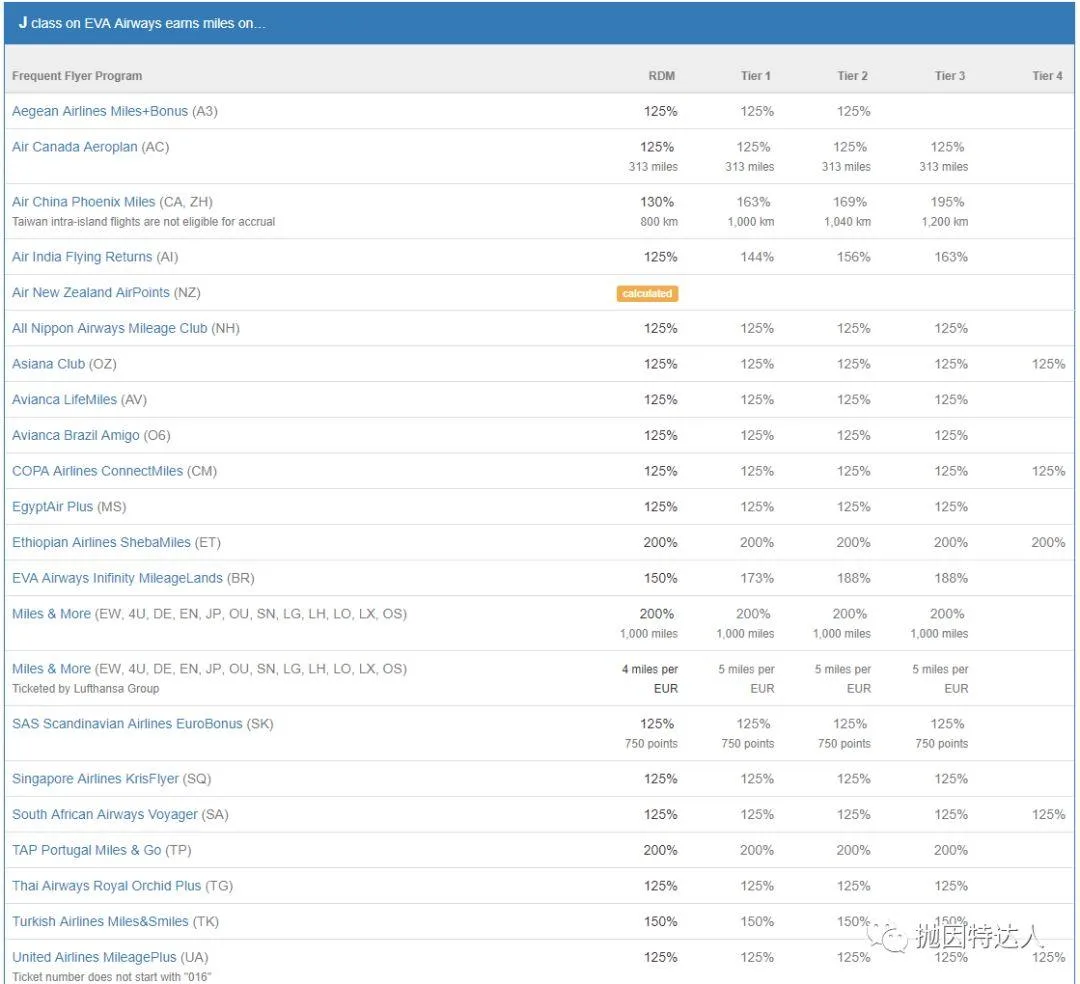
Task: Click the Frequent Flyer Program column header
Action: (77, 76)
